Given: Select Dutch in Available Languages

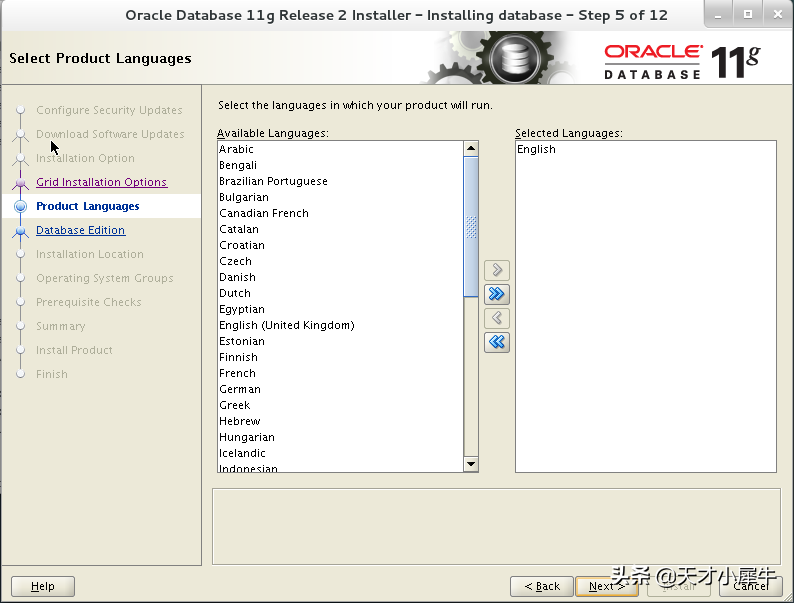Looking at the screenshot, I should [340, 293].
